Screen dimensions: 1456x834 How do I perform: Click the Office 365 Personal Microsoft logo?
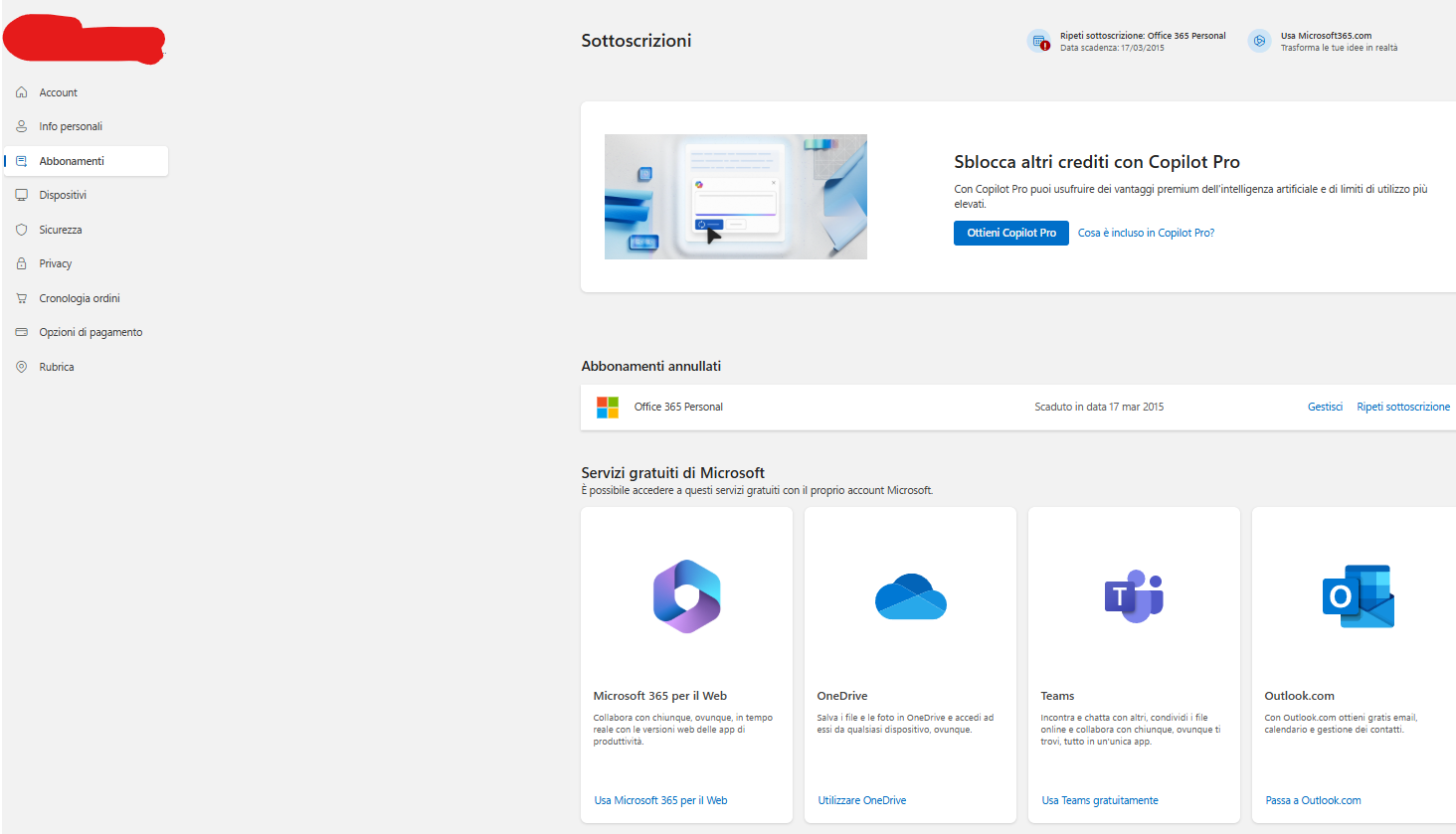608,407
